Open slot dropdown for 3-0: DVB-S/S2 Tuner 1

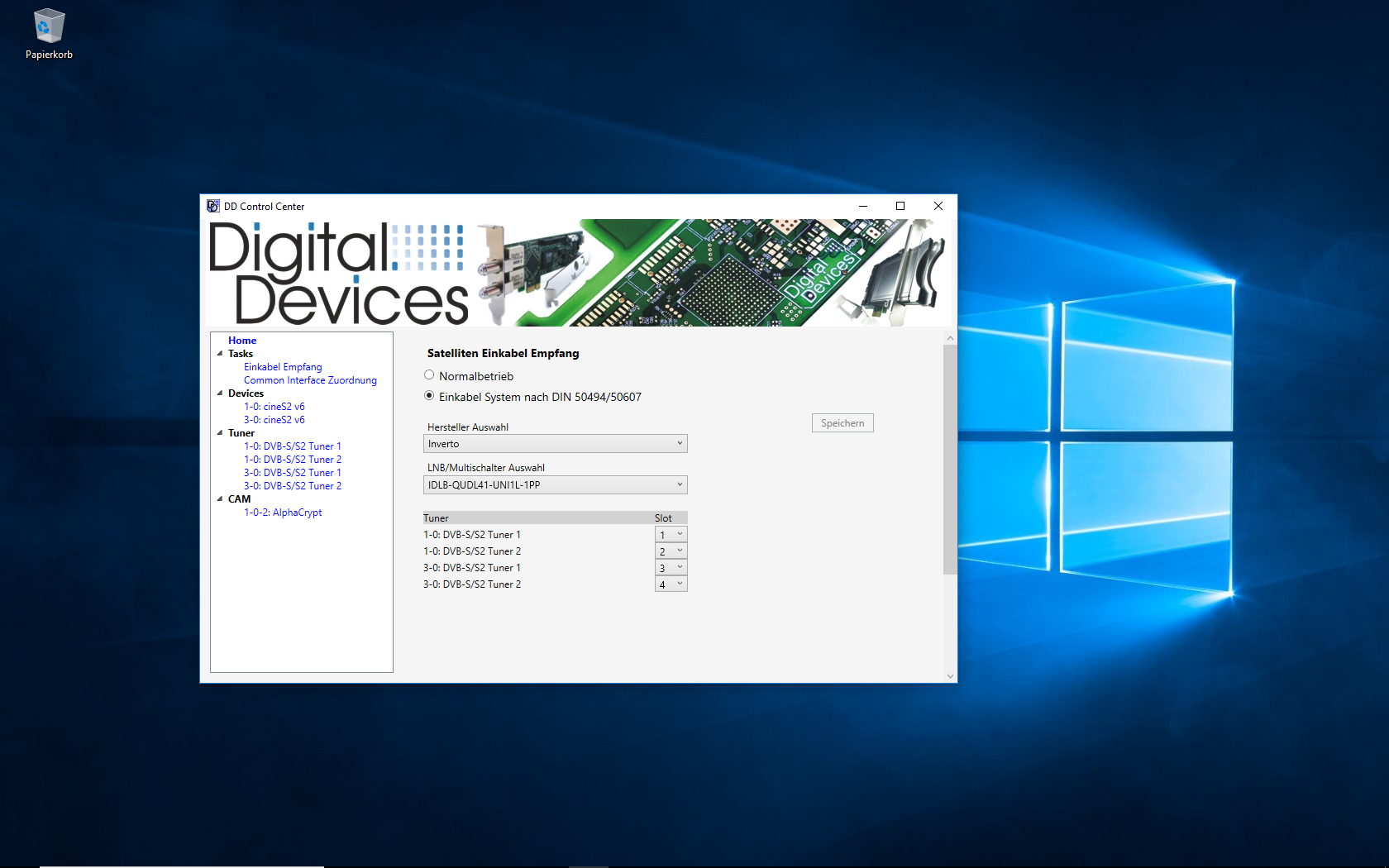671,568
